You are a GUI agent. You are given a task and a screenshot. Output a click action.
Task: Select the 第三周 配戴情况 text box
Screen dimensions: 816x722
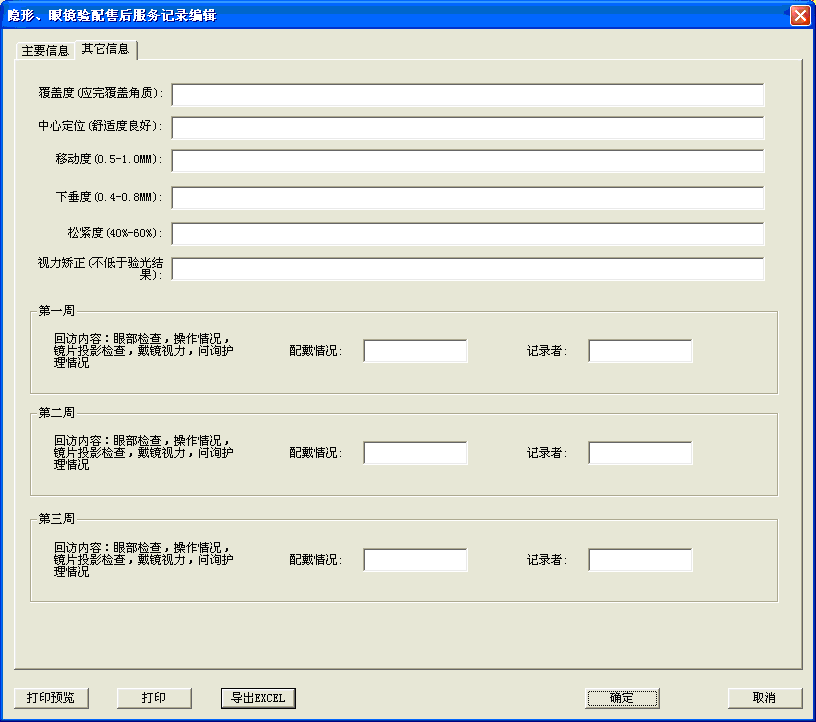(415, 560)
